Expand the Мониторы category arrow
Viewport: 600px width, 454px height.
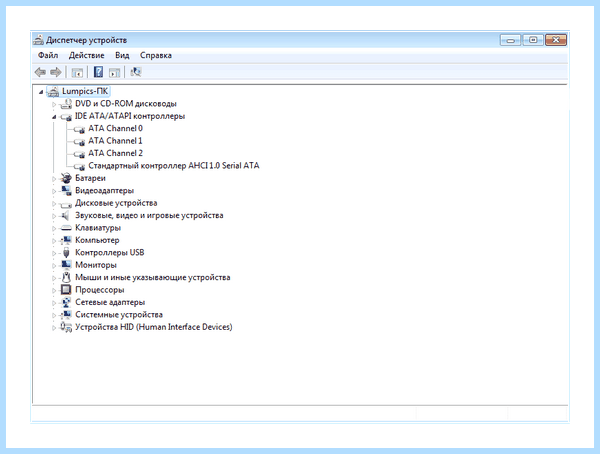click(x=54, y=266)
